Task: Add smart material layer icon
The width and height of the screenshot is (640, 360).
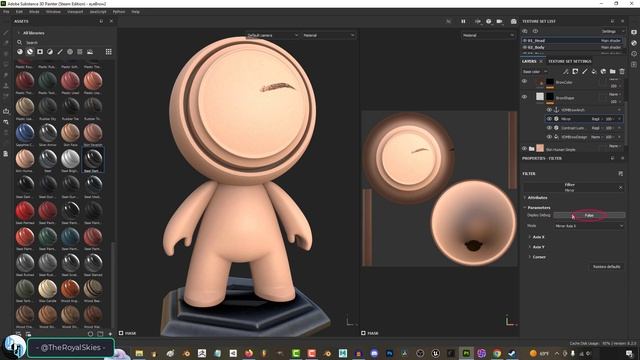Action: pos(603,71)
